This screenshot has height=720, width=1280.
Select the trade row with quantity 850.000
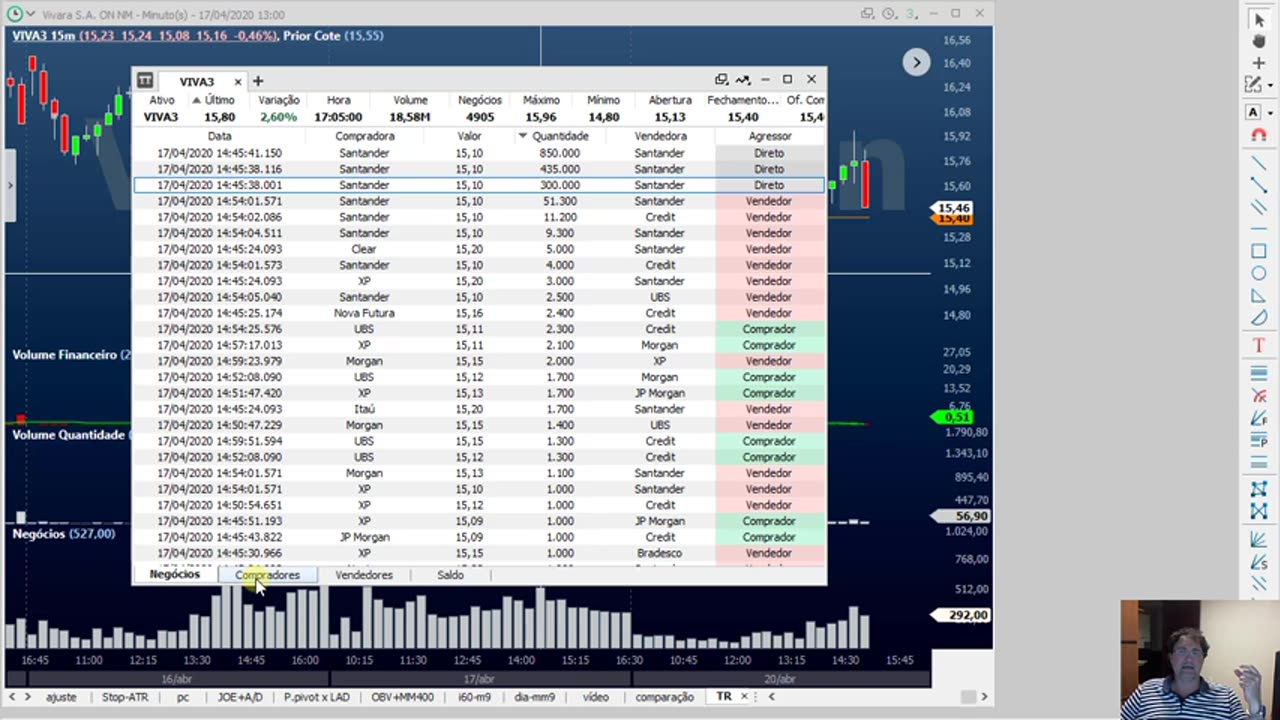coord(479,153)
